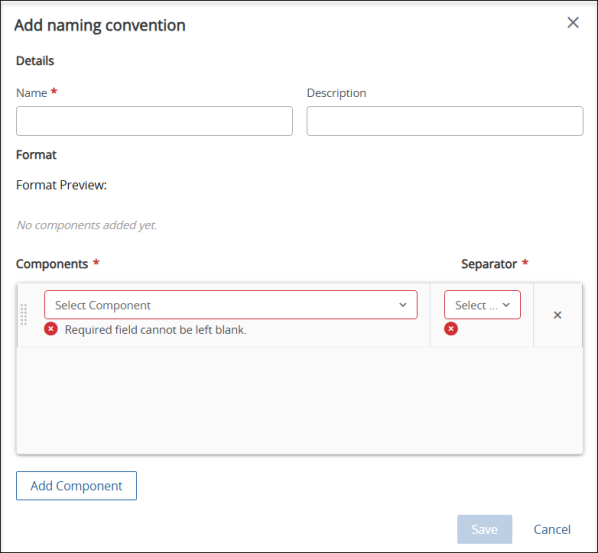Screen dimensions: 598x553
Task: Grab the component row drag handle
Action: [24, 315]
